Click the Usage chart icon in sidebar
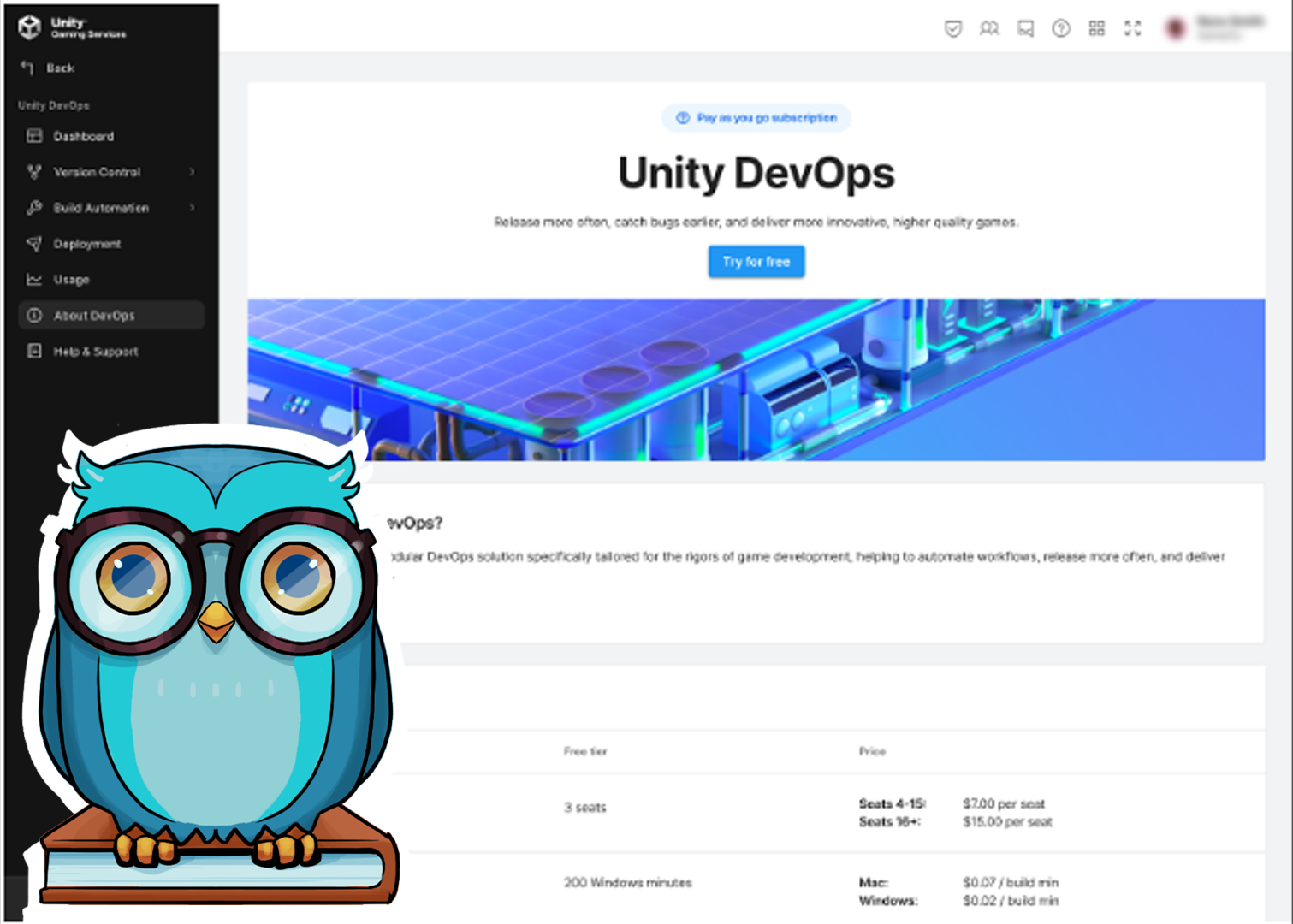Screen dimensions: 1293x924 coord(34,280)
